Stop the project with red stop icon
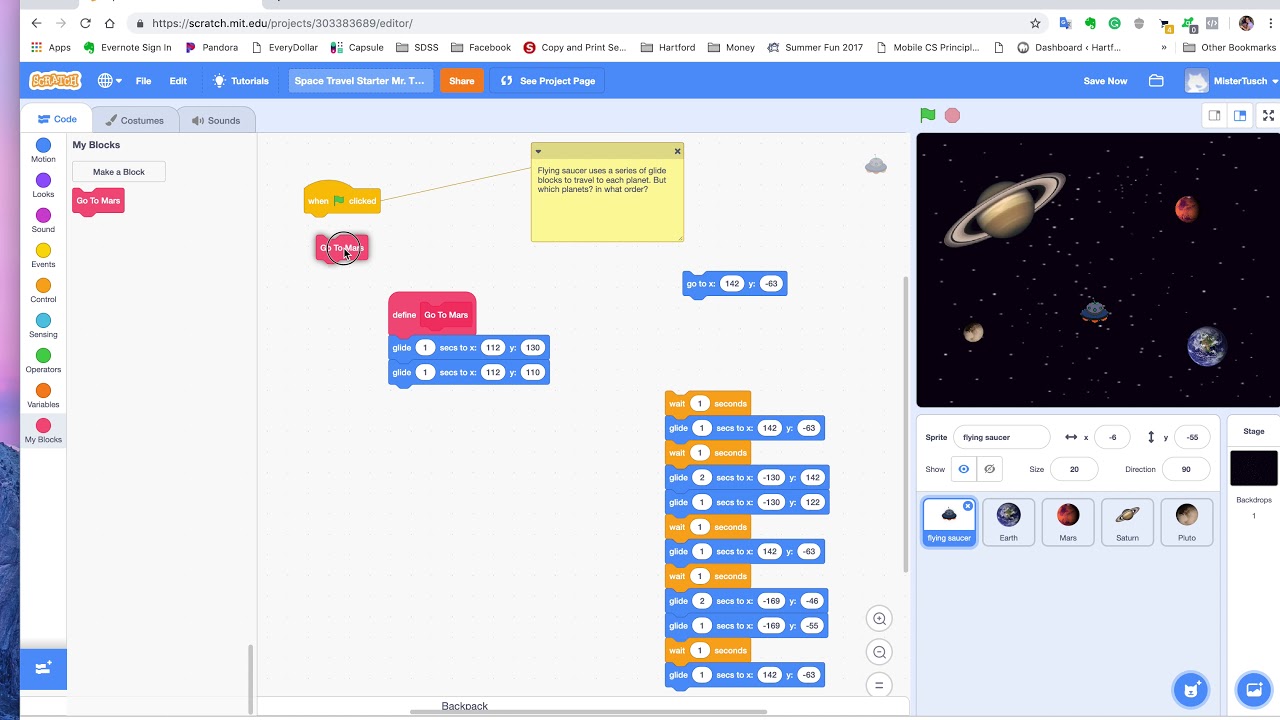Screen dimensions: 1280x720 (952, 115)
